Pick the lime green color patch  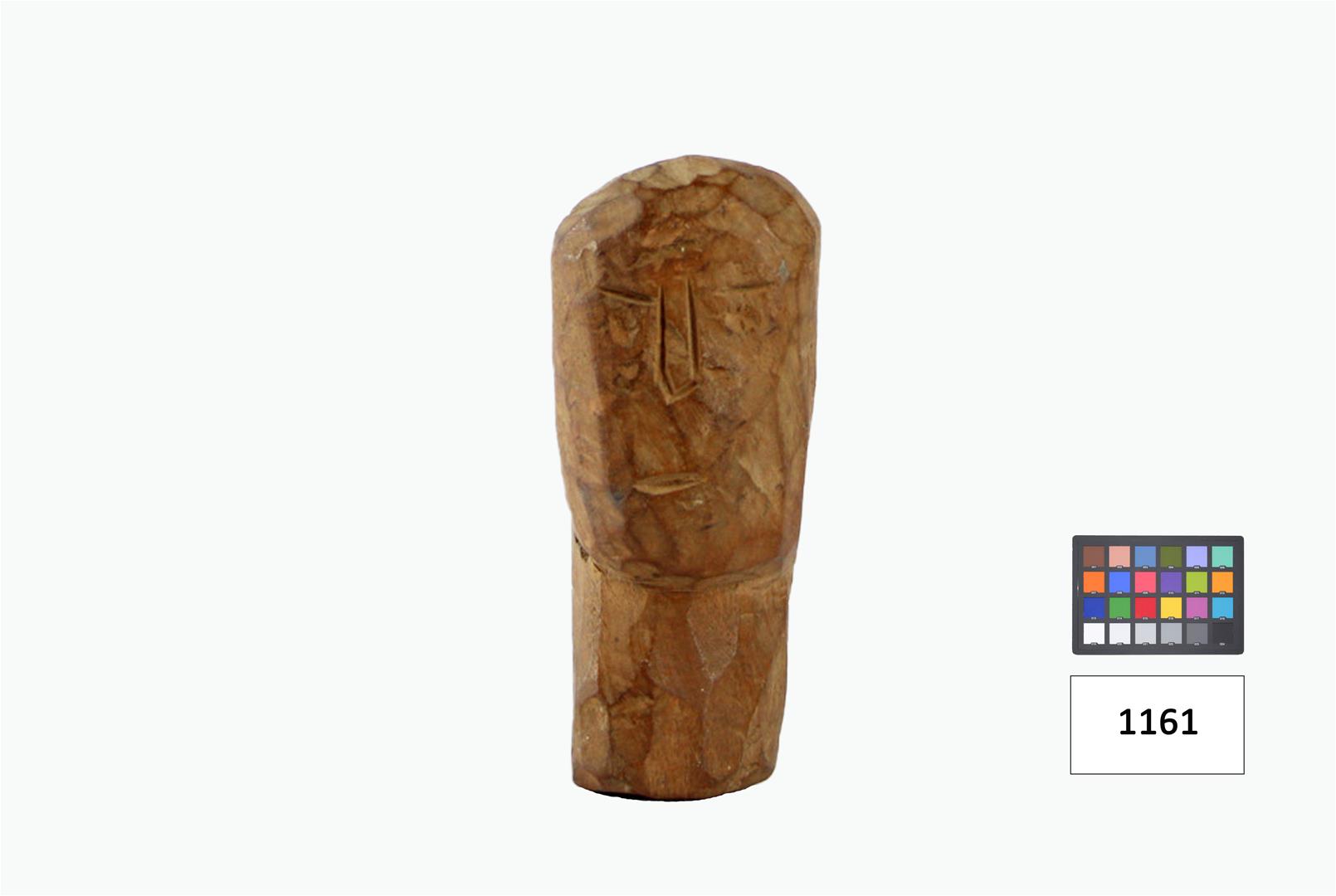pos(1197,582)
